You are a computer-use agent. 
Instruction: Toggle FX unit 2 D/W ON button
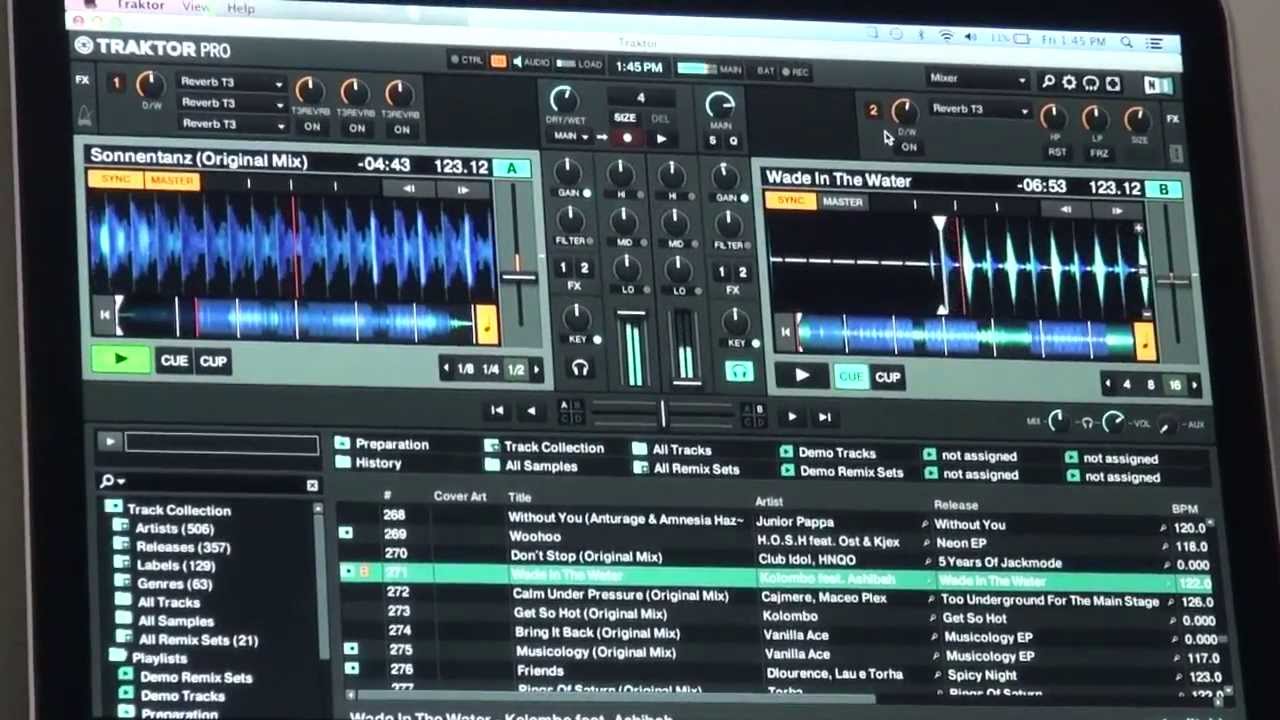(x=909, y=147)
